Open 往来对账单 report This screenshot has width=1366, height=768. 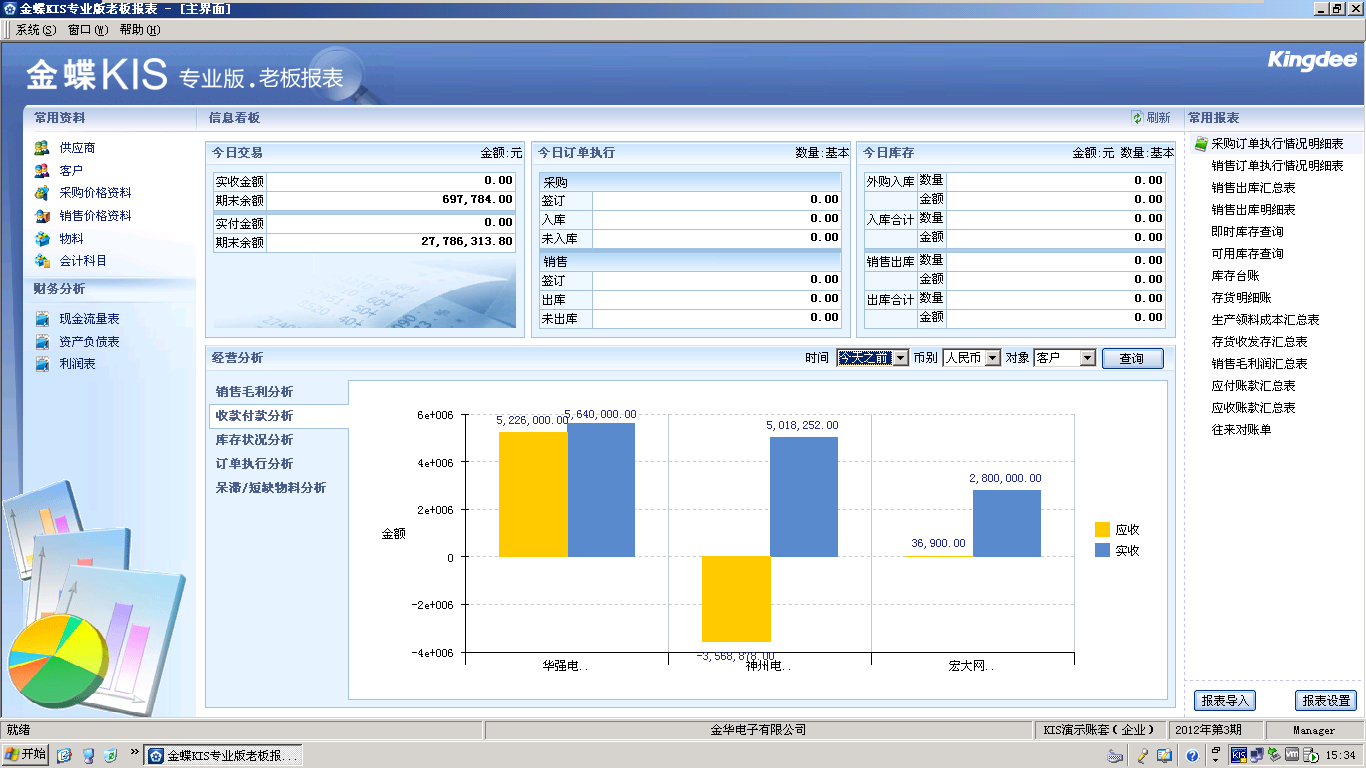tap(1241, 430)
